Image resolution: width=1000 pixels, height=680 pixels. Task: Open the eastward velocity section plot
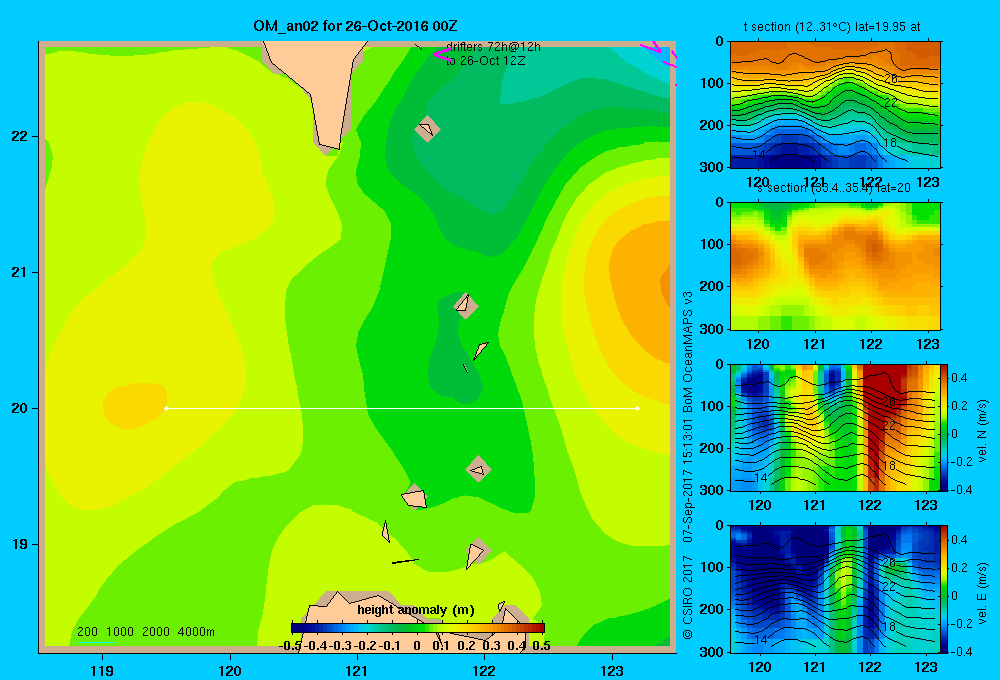834,589
